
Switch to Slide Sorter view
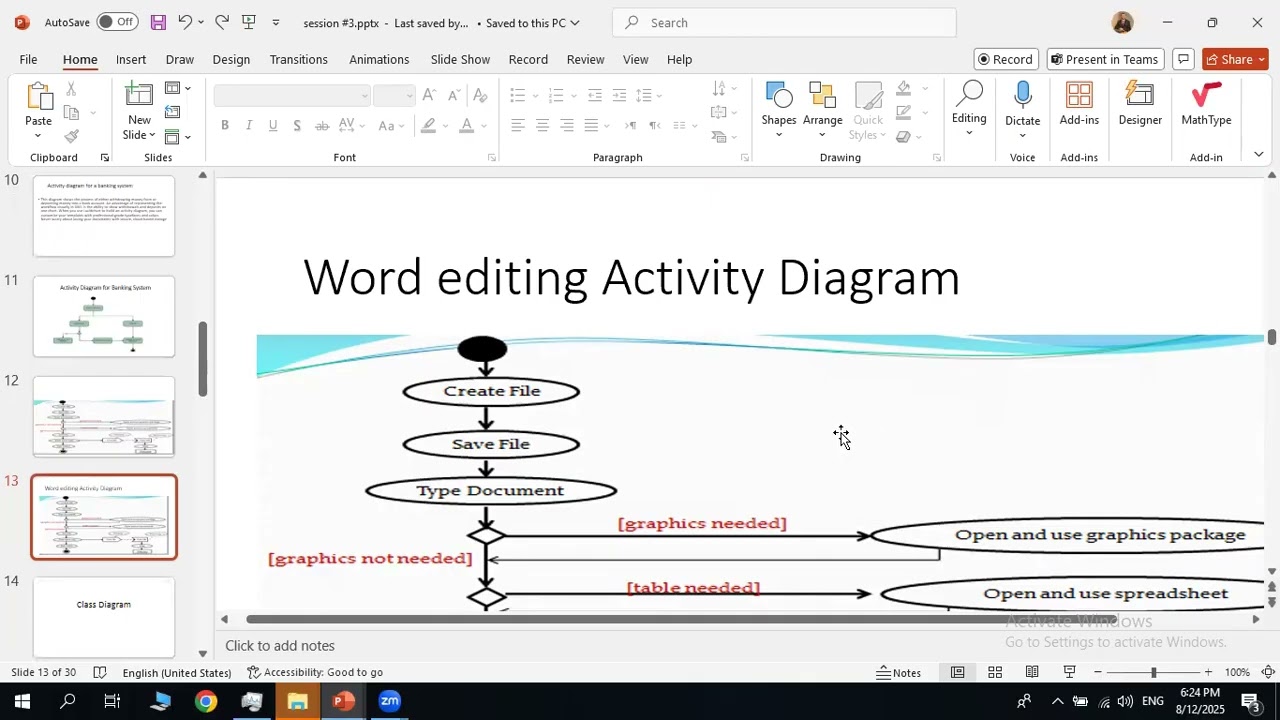pos(995,672)
